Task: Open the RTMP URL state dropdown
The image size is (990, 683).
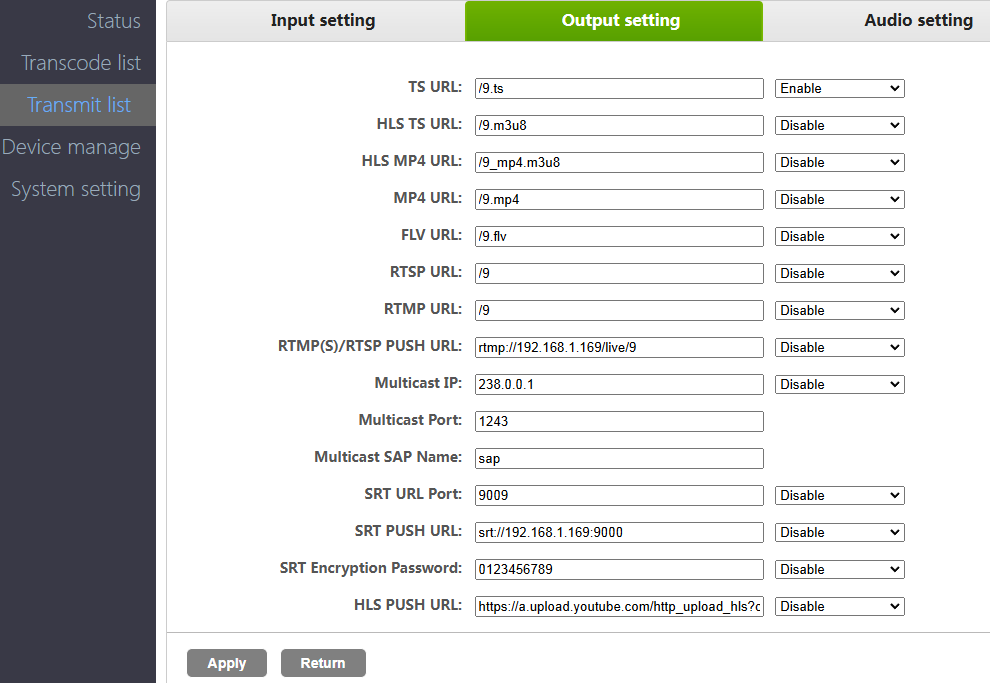Action: tap(840, 311)
